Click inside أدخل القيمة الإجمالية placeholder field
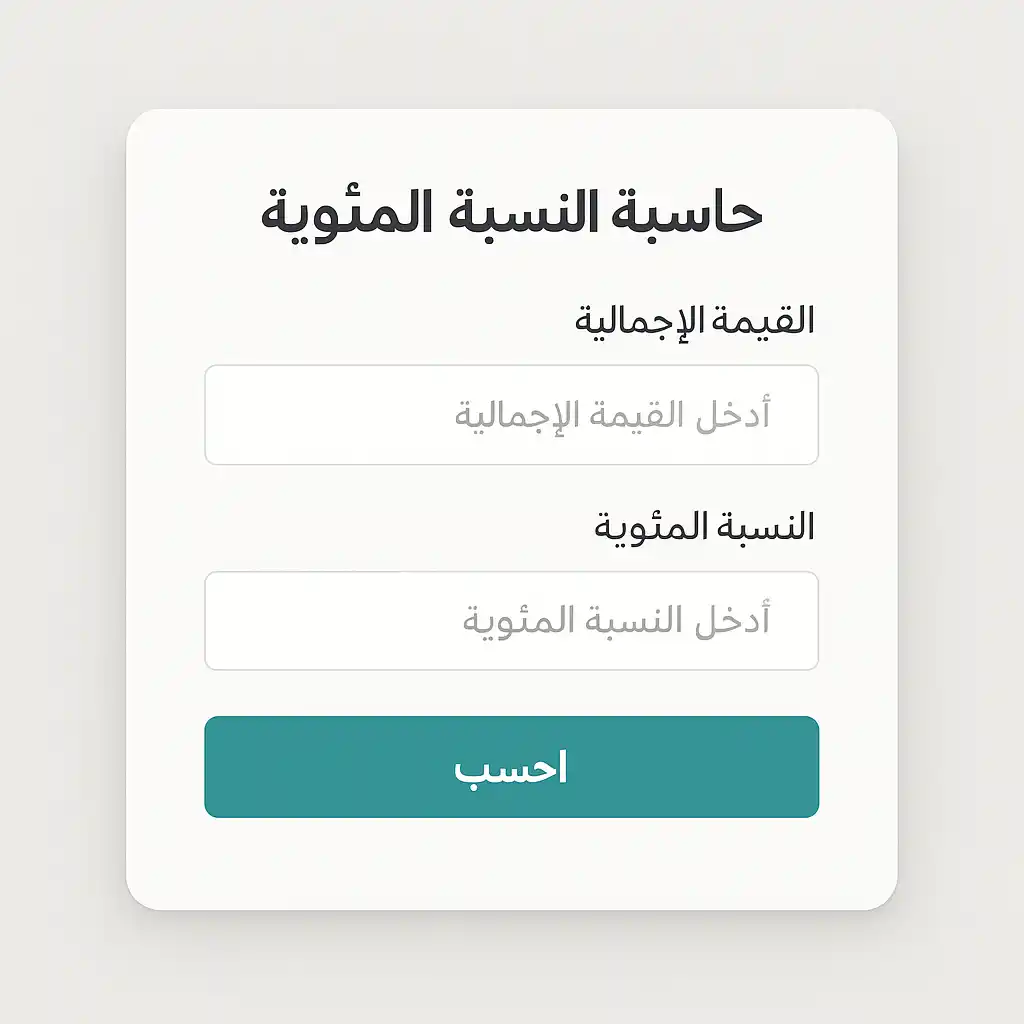Viewport: 1024px width, 1024px height. click(512, 415)
